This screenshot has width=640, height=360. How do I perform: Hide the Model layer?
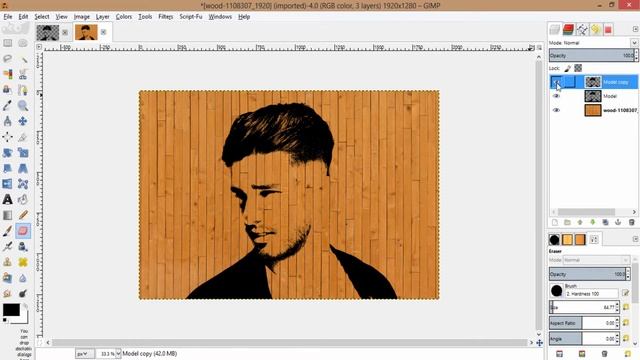pyautogui.click(x=556, y=96)
